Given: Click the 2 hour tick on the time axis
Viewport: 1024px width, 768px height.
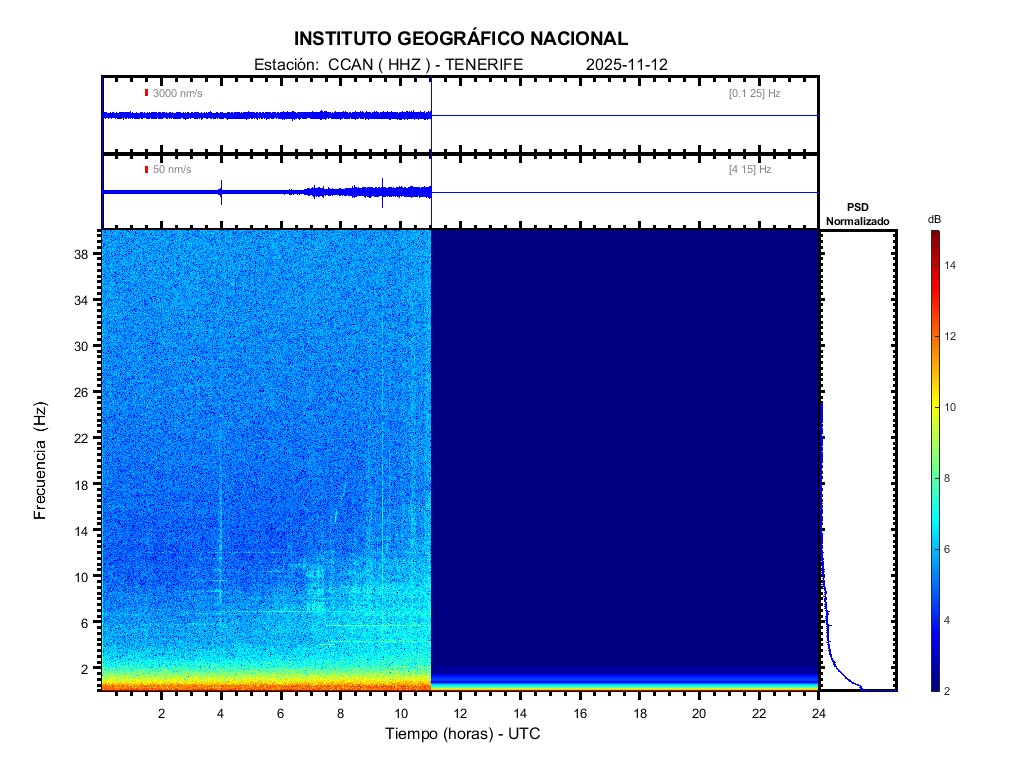Looking at the screenshot, I should [x=162, y=712].
